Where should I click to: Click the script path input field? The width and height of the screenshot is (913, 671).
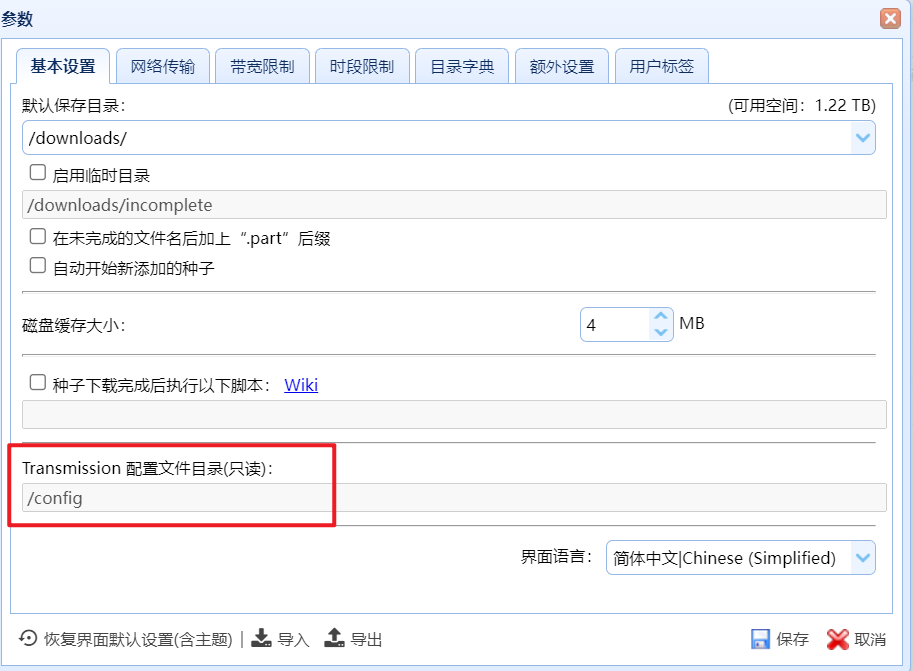(450, 413)
